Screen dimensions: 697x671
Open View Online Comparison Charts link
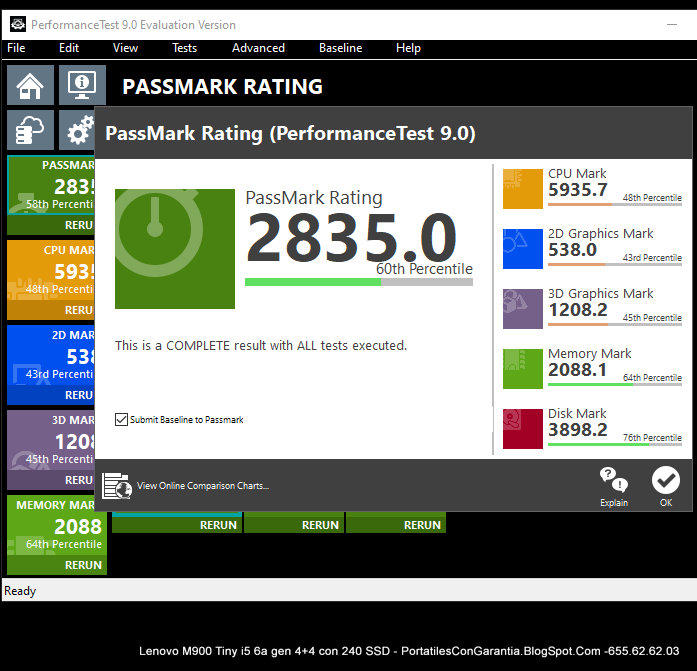(203, 486)
